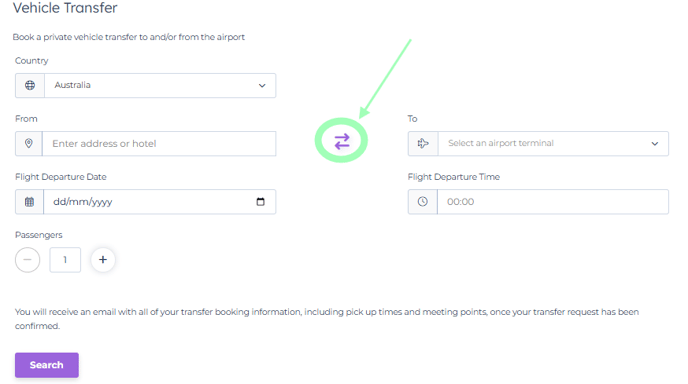The width and height of the screenshot is (688, 384).
Task: Click the calendar grid icon beside date
Action: pos(29,202)
